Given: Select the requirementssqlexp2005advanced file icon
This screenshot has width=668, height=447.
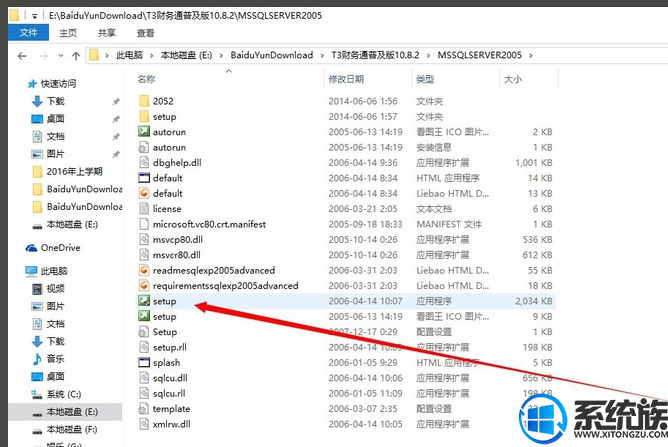Looking at the screenshot, I should pyautogui.click(x=144, y=286).
